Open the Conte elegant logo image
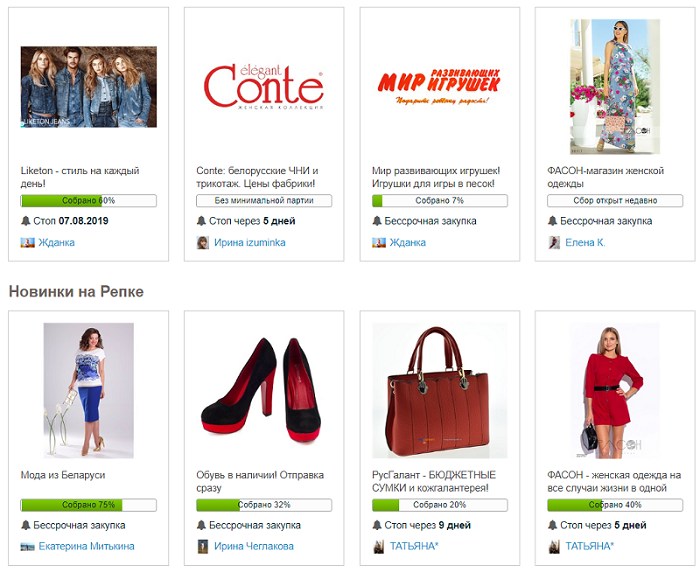Viewport: 700px width, 572px height. coord(263,87)
